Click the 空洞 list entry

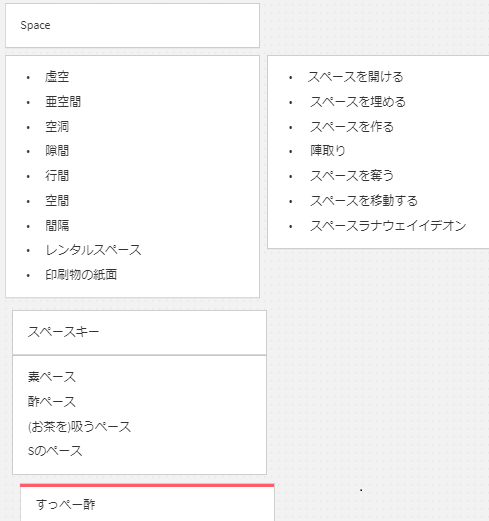57,127
